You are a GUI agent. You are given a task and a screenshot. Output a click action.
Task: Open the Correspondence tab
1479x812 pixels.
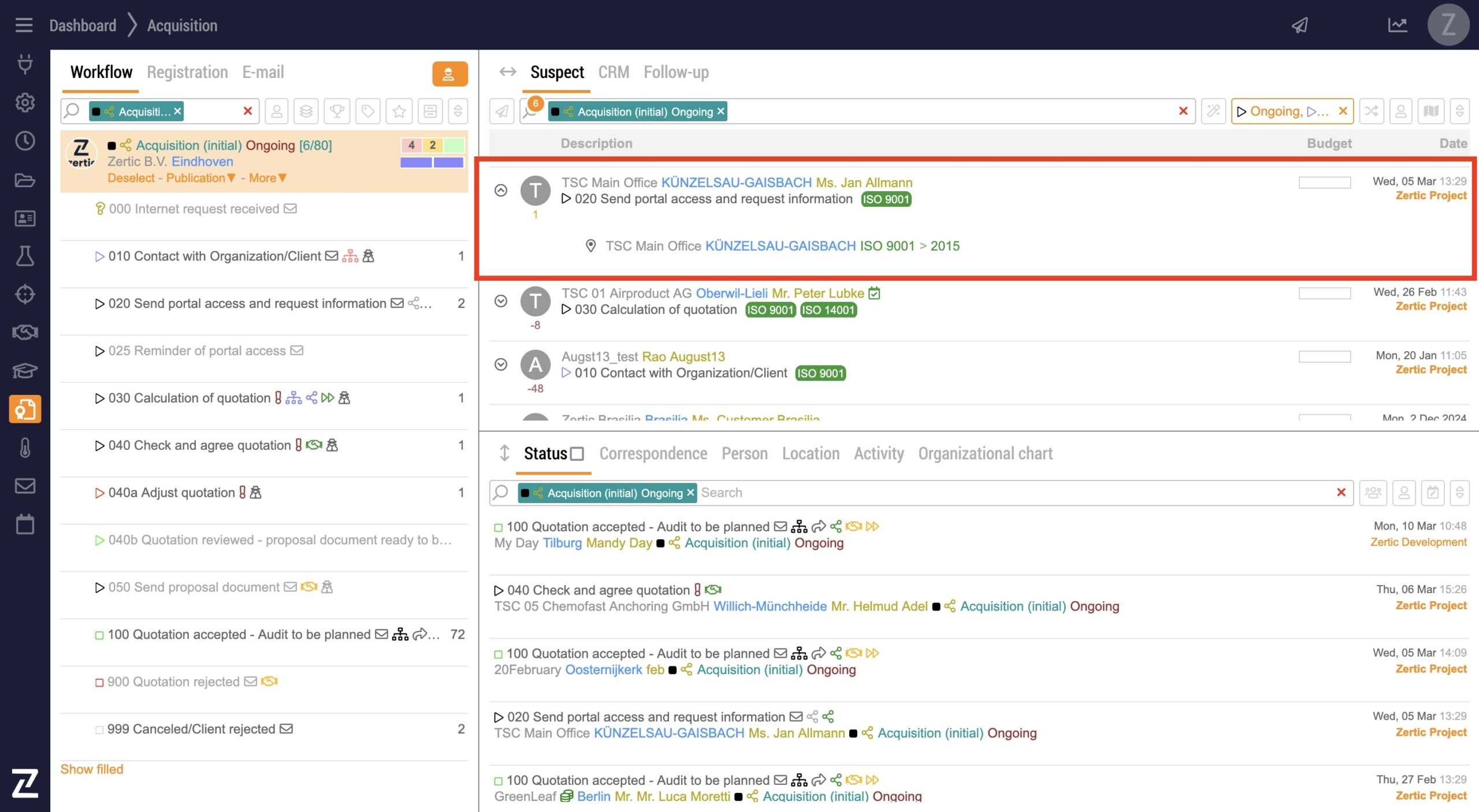653,454
